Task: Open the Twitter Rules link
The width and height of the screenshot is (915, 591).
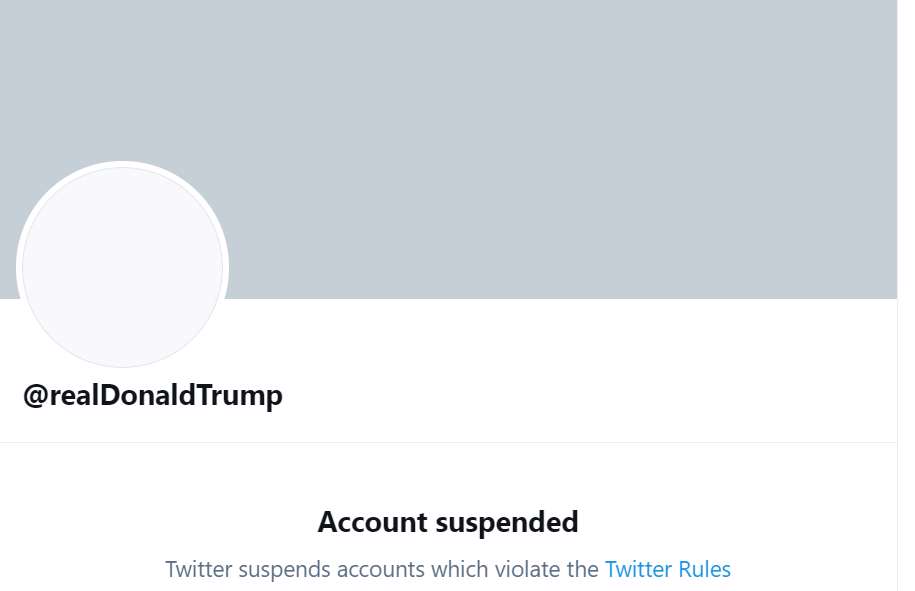Action: [668, 569]
